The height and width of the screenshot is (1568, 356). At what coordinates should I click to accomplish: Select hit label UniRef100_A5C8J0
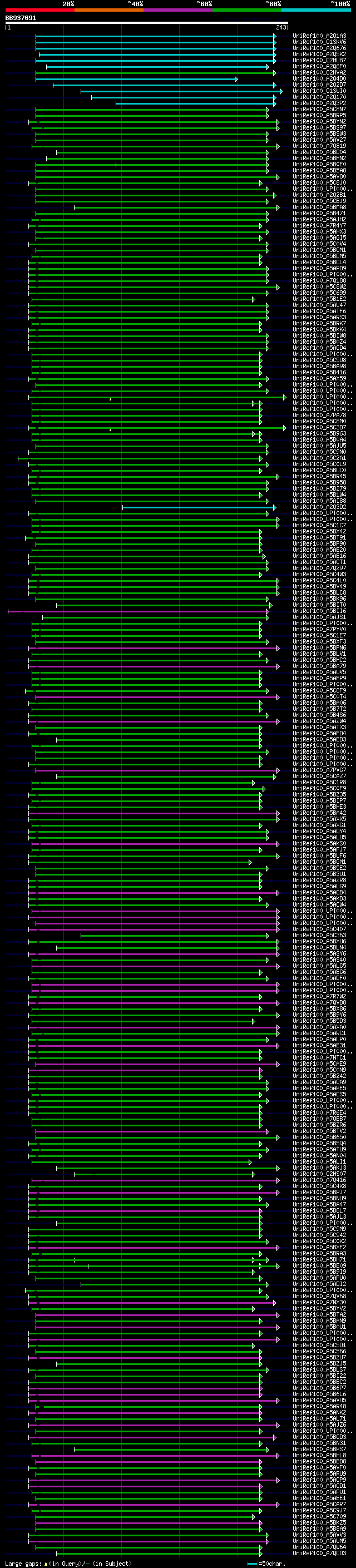point(319,182)
